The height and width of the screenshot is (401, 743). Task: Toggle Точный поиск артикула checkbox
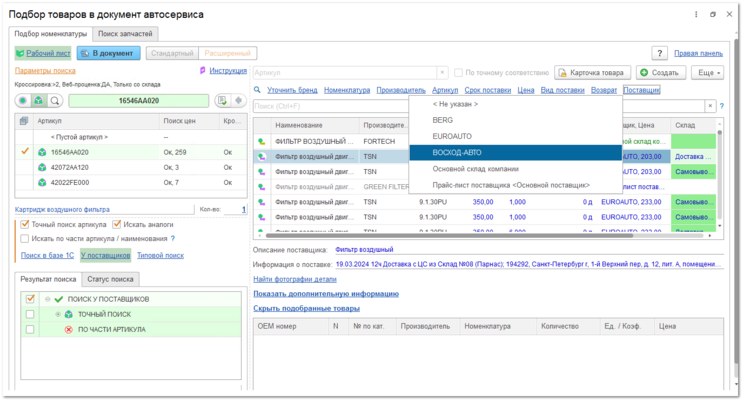click(x=25, y=224)
